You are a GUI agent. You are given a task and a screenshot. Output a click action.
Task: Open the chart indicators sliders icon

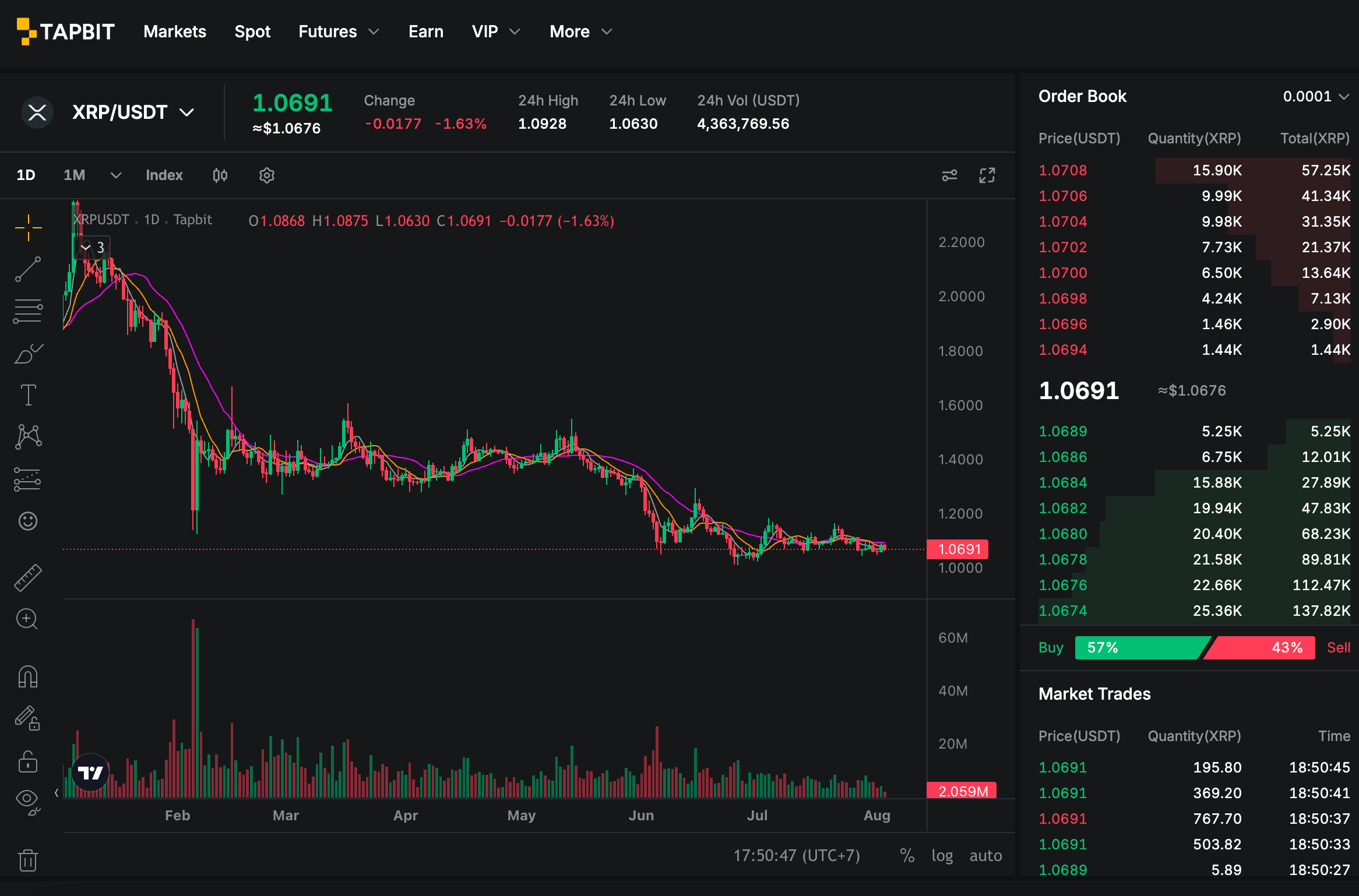(950, 175)
